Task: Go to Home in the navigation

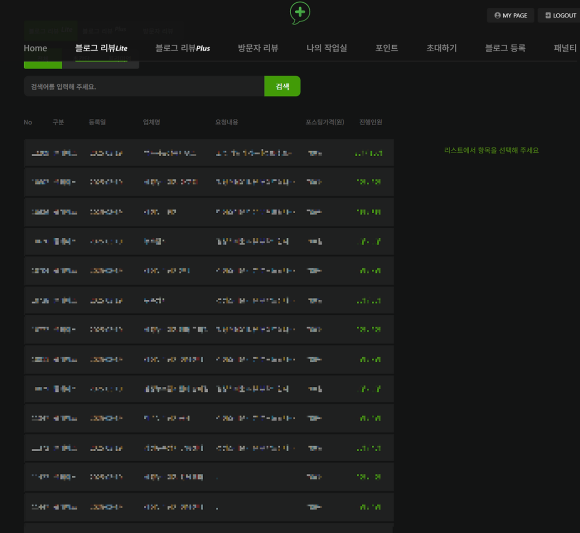Action: (35, 48)
